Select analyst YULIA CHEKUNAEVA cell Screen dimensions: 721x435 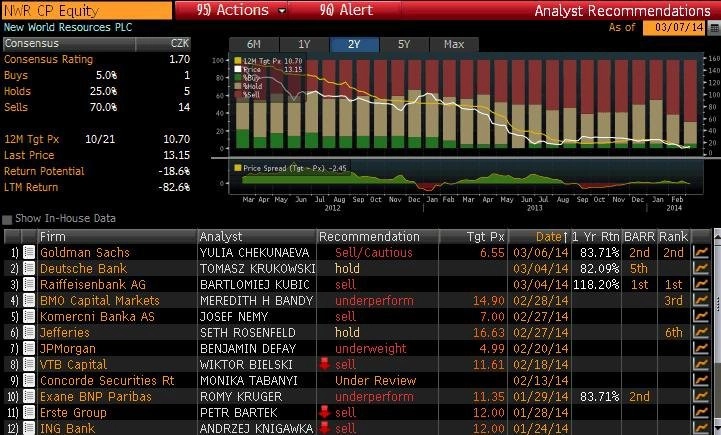click(255, 252)
